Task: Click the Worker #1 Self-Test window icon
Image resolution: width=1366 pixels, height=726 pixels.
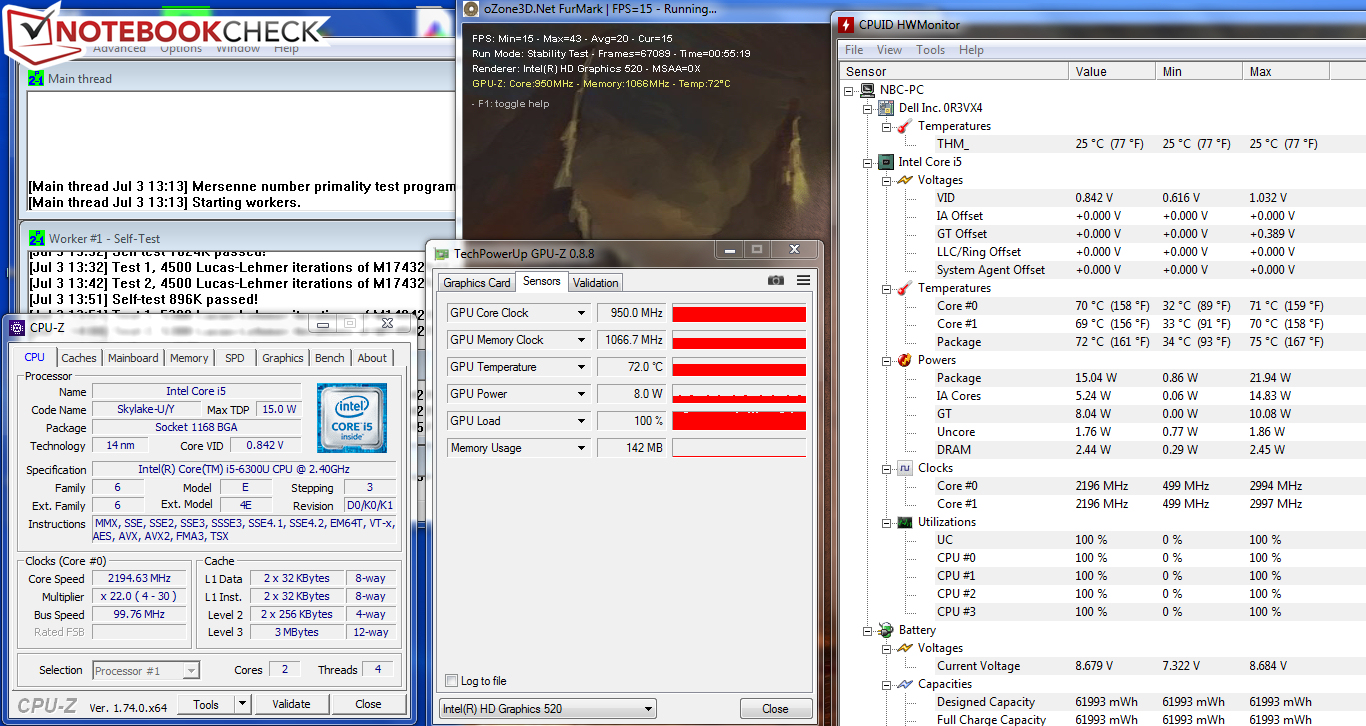Action: (36, 238)
